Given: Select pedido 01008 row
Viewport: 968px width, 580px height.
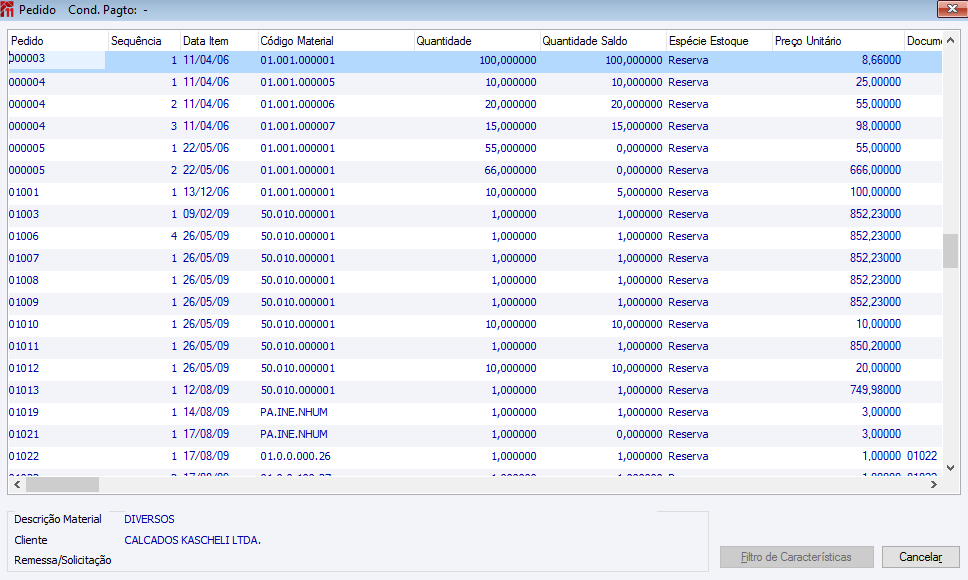Looking at the screenshot, I should [x=475, y=280].
